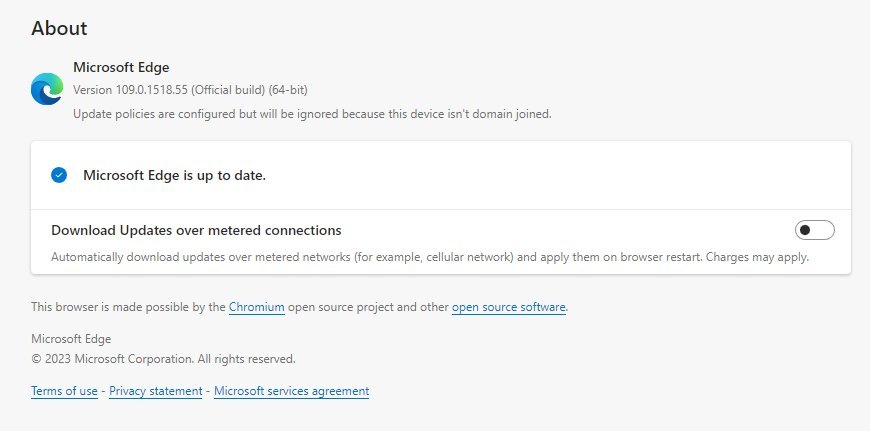870x431 pixels.
Task: Click the 'Automatically download updates' description text
Action: 280,257
